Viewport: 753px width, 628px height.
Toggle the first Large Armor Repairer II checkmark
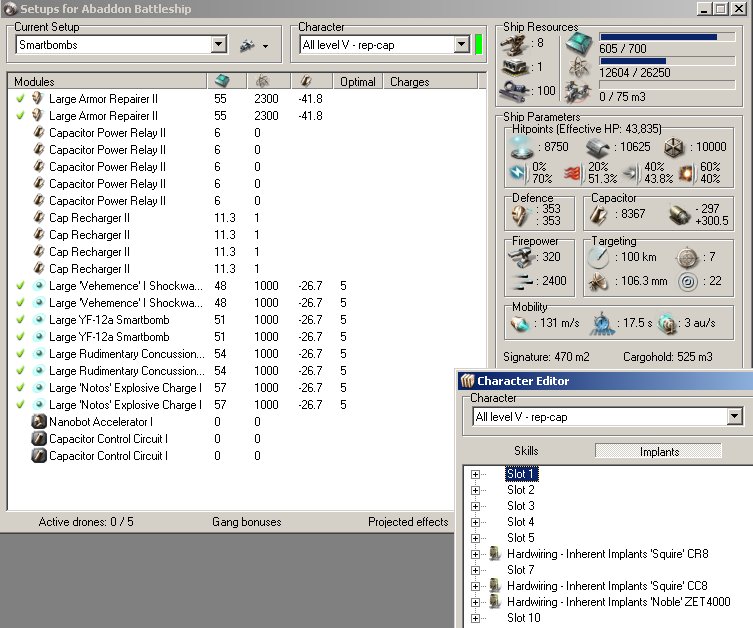(21, 99)
